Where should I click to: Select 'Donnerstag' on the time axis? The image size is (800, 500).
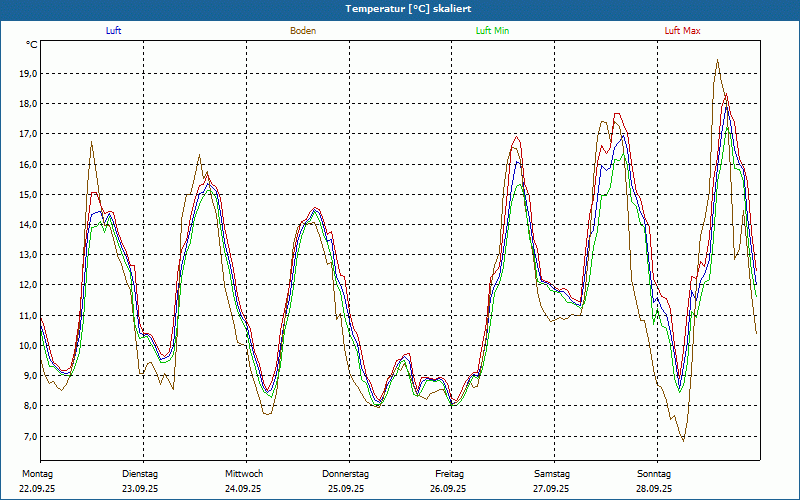tap(346, 474)
